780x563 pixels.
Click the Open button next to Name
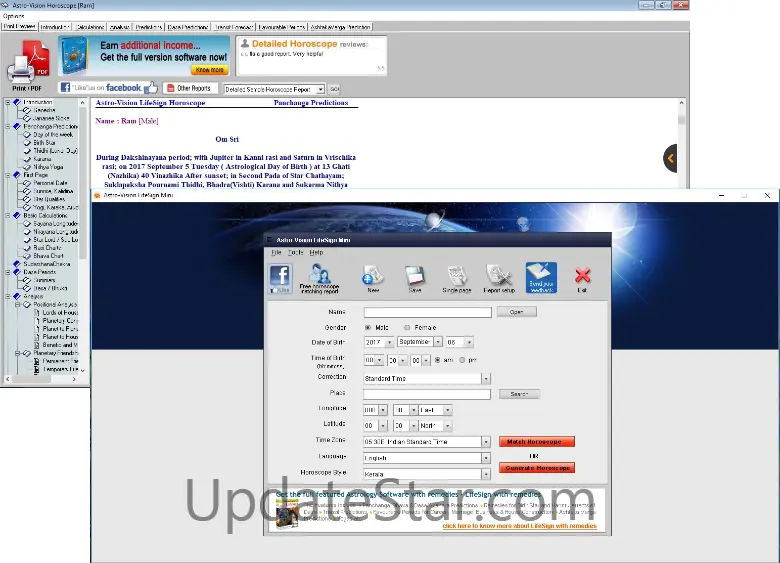coord(516,312)
